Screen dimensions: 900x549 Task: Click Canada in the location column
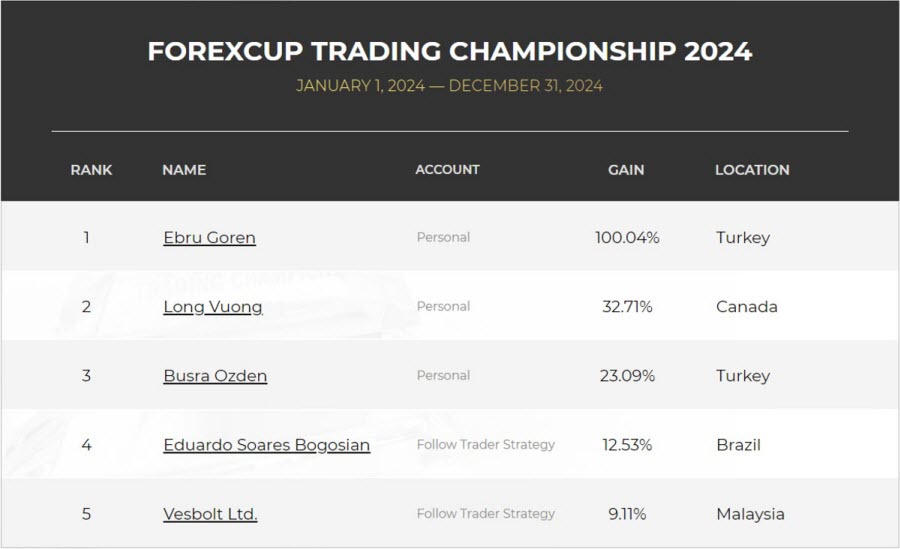pyautogui.click(x=747, y=307)
